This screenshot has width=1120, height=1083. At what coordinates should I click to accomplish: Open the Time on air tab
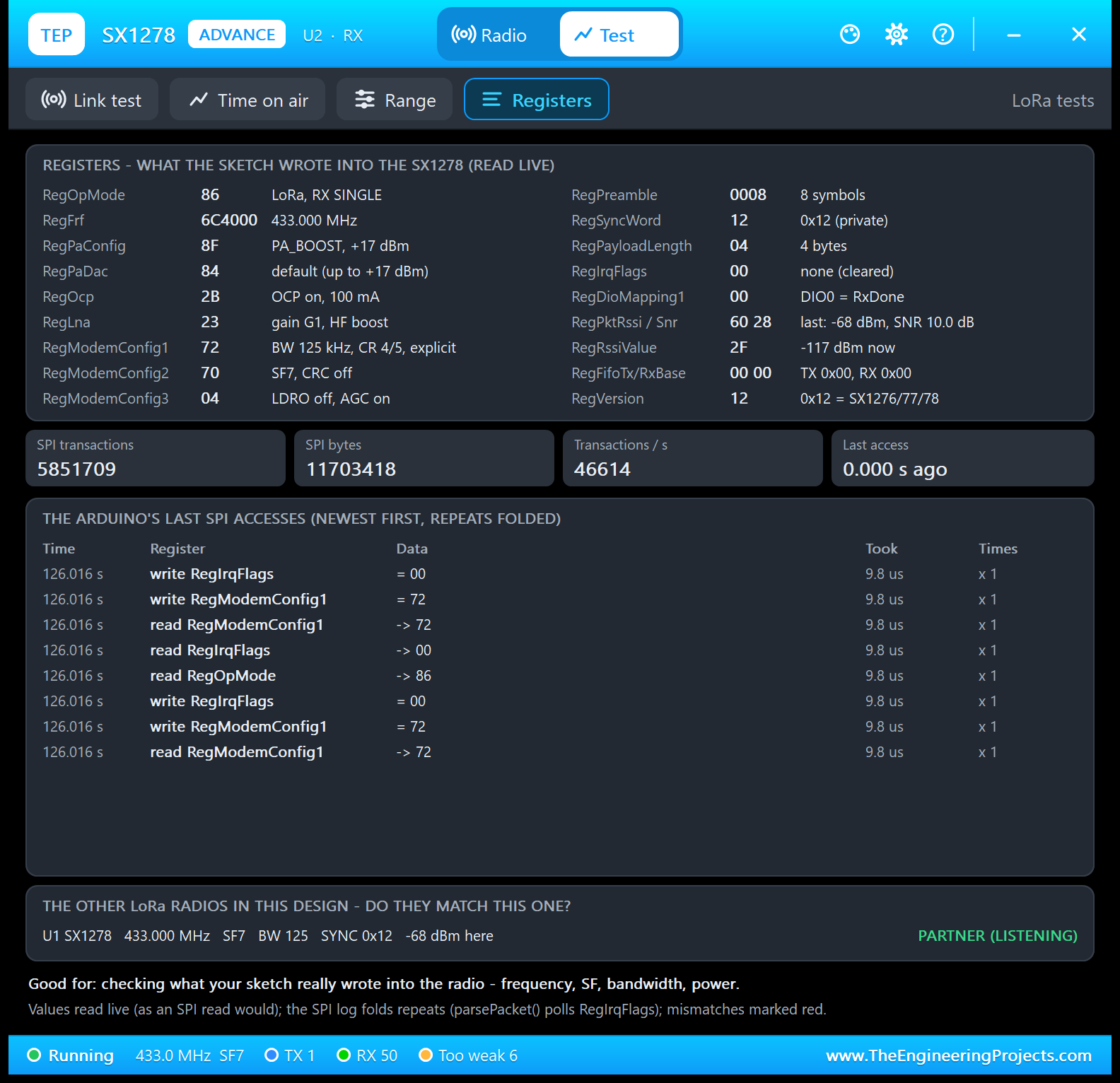[247, 100]
